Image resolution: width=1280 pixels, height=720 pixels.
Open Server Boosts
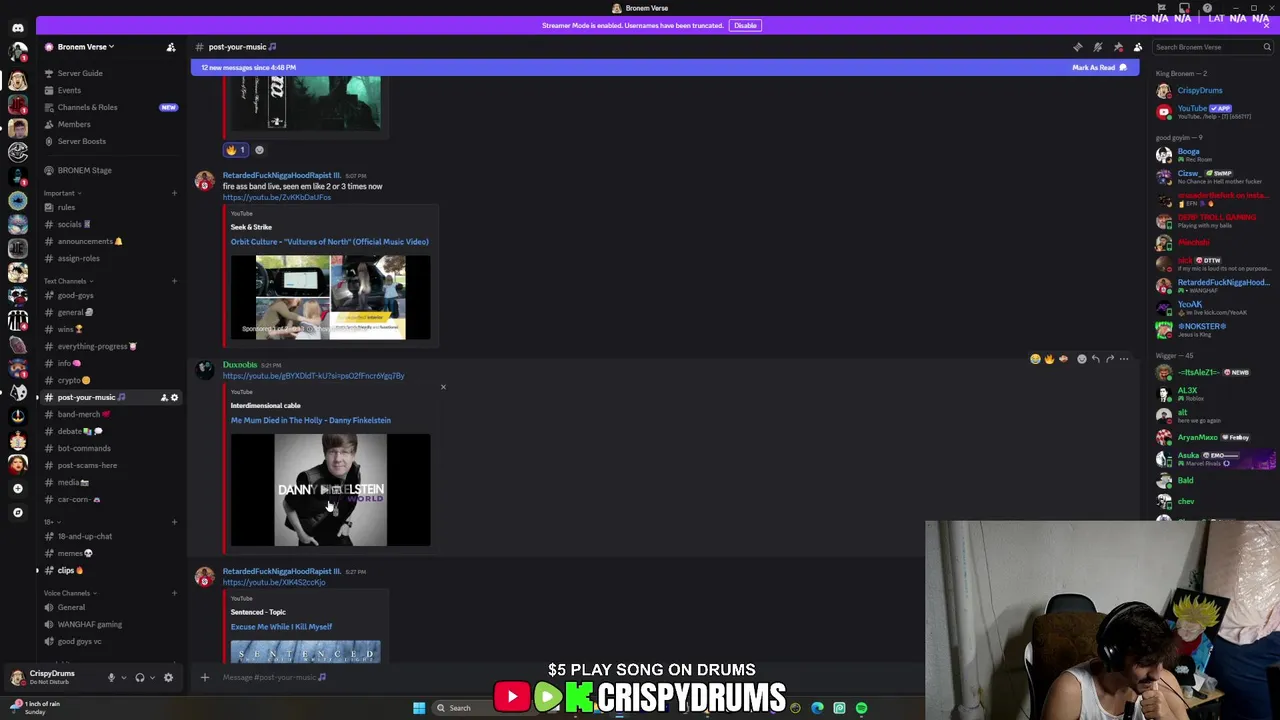click(x=81, y=141)
